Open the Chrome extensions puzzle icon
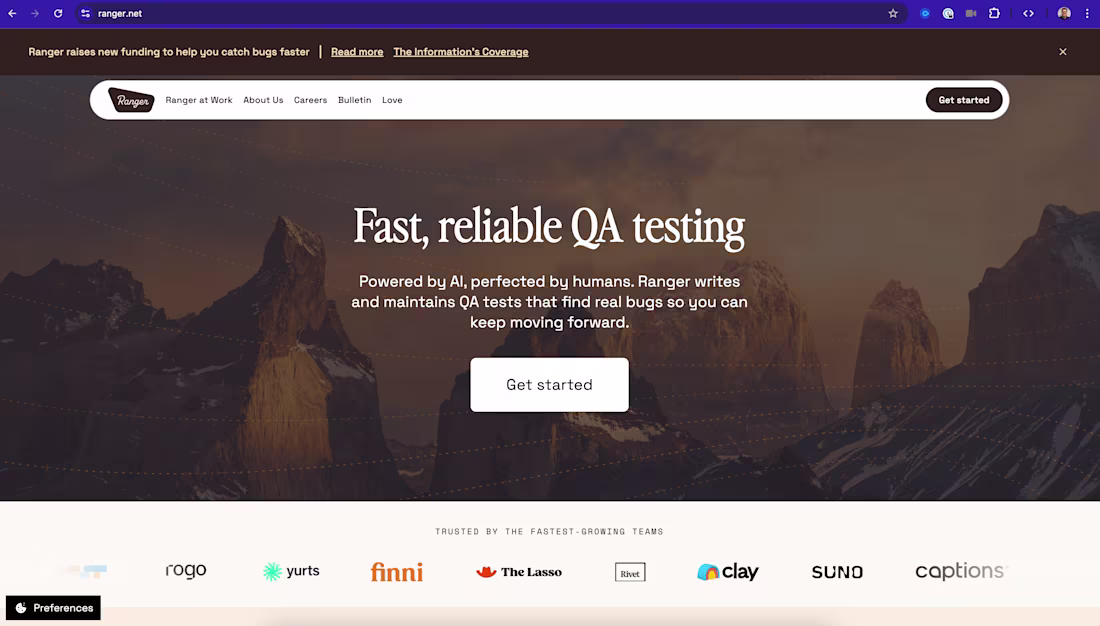 994,14
